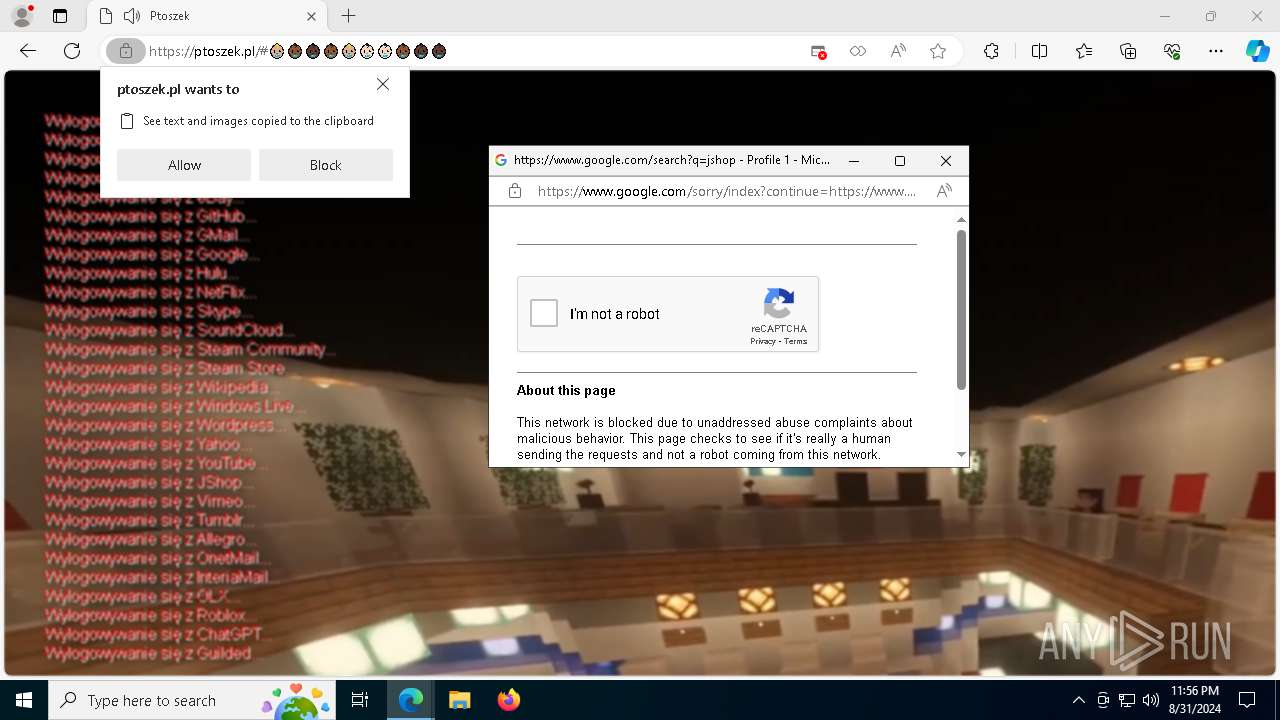Click scroll up arrow in popup

tap(961, 219)
